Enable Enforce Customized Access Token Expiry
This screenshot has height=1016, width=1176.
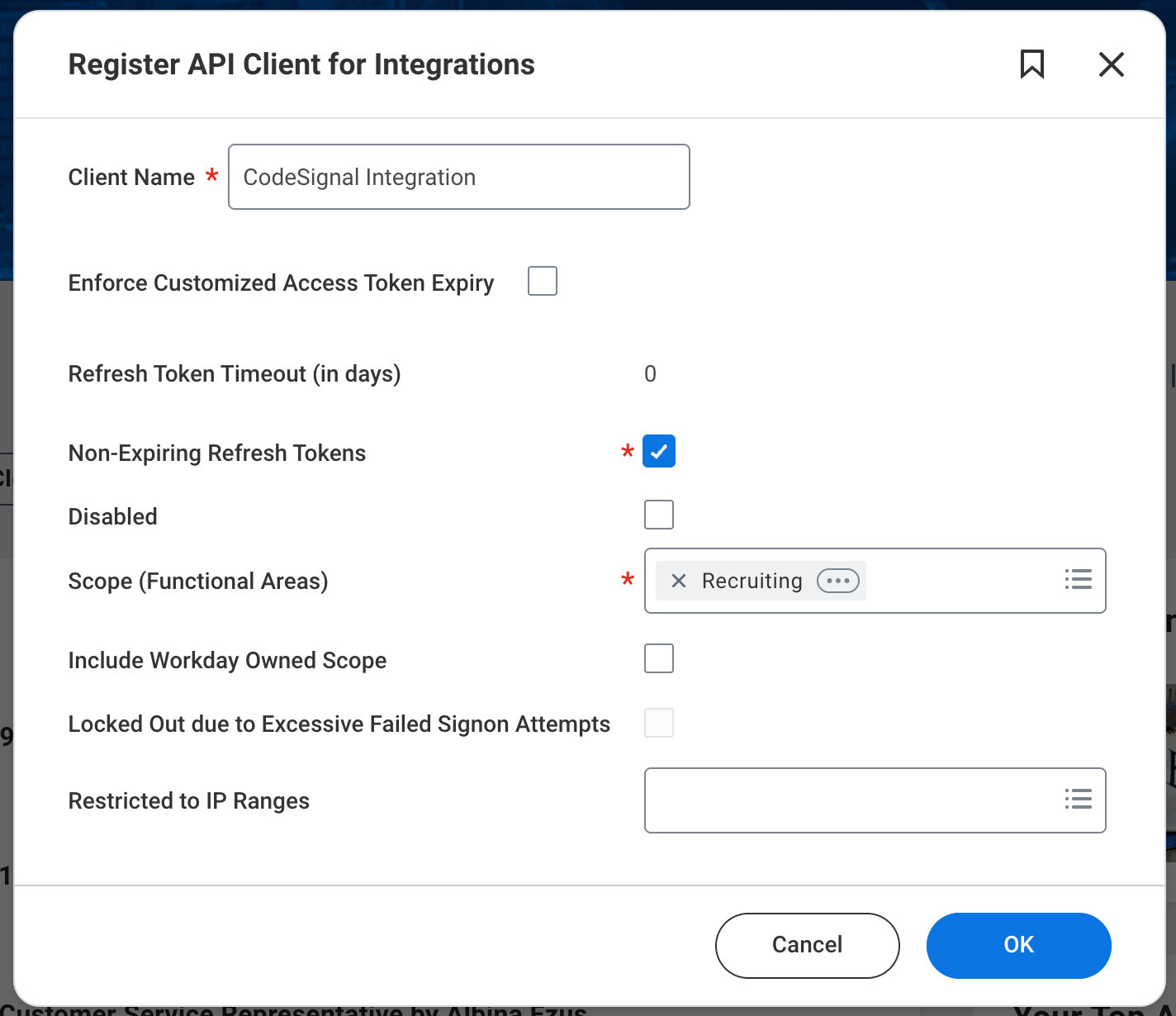click(542, 281)
